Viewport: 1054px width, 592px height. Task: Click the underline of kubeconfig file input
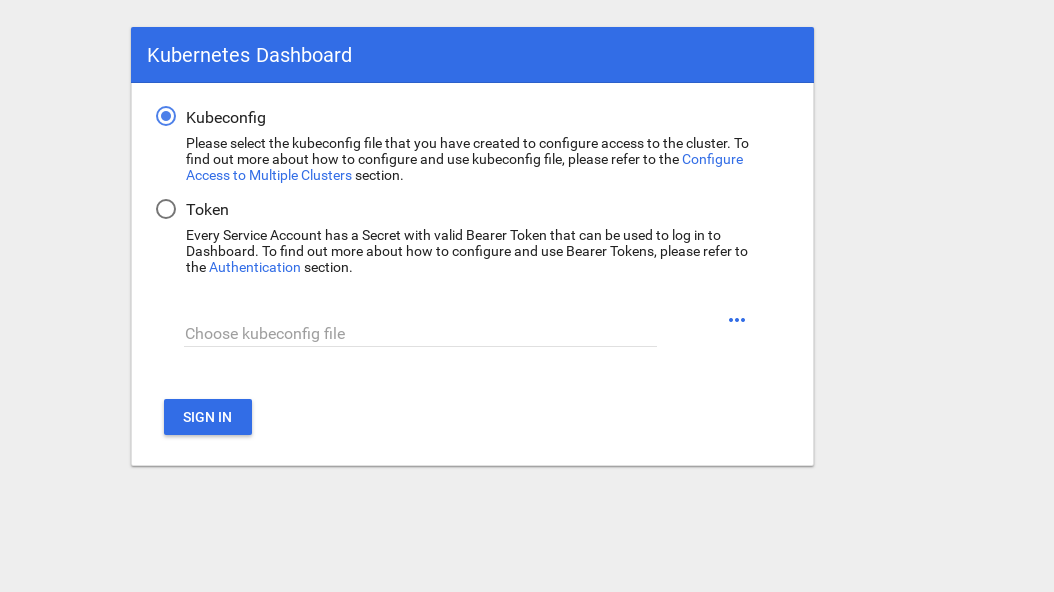[420, 346]
